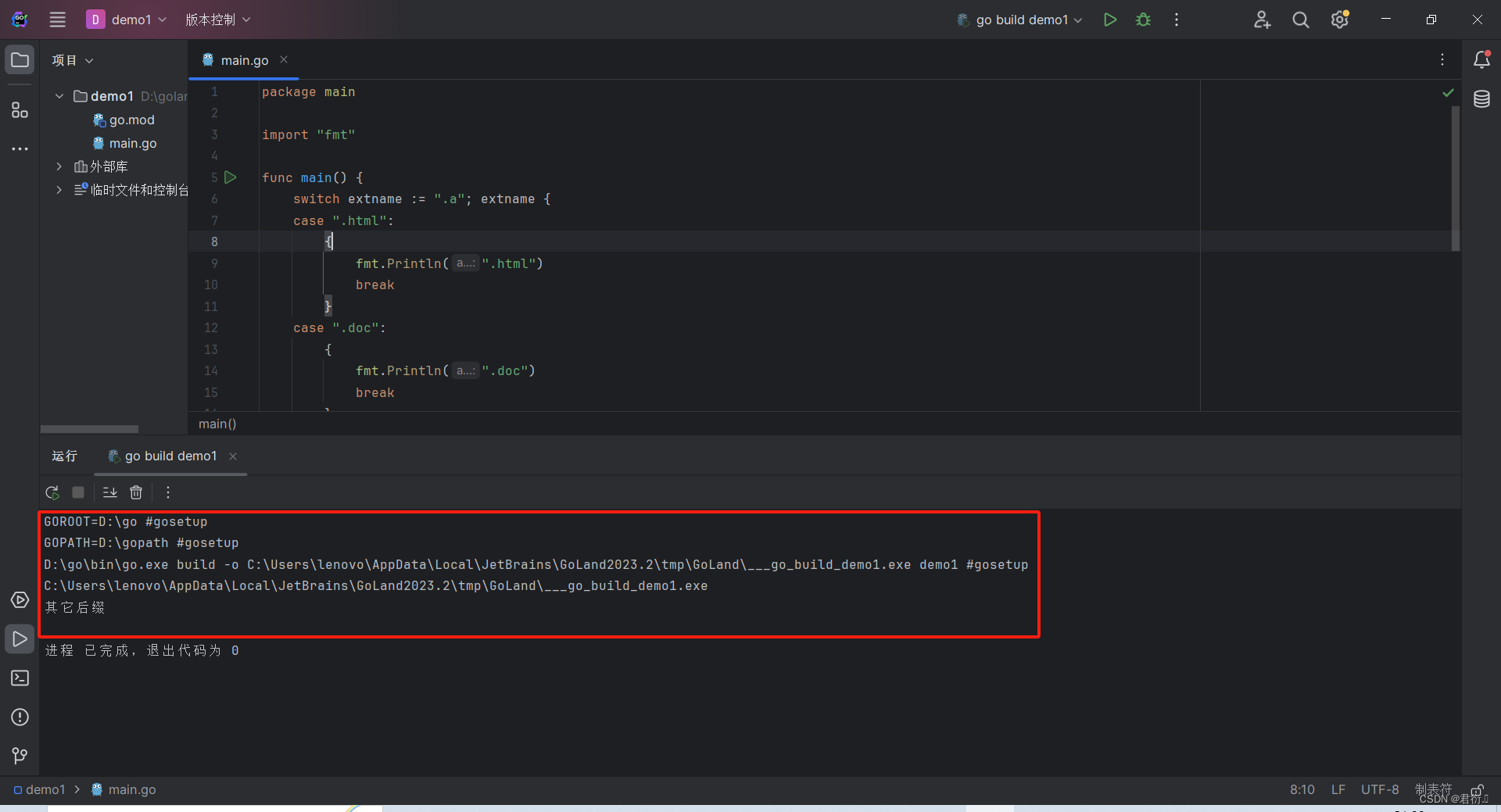The width and height of the screenshot is (1501, 812).
Task: Click the editor vertical scrollbar
Action: click(1456, 178)
